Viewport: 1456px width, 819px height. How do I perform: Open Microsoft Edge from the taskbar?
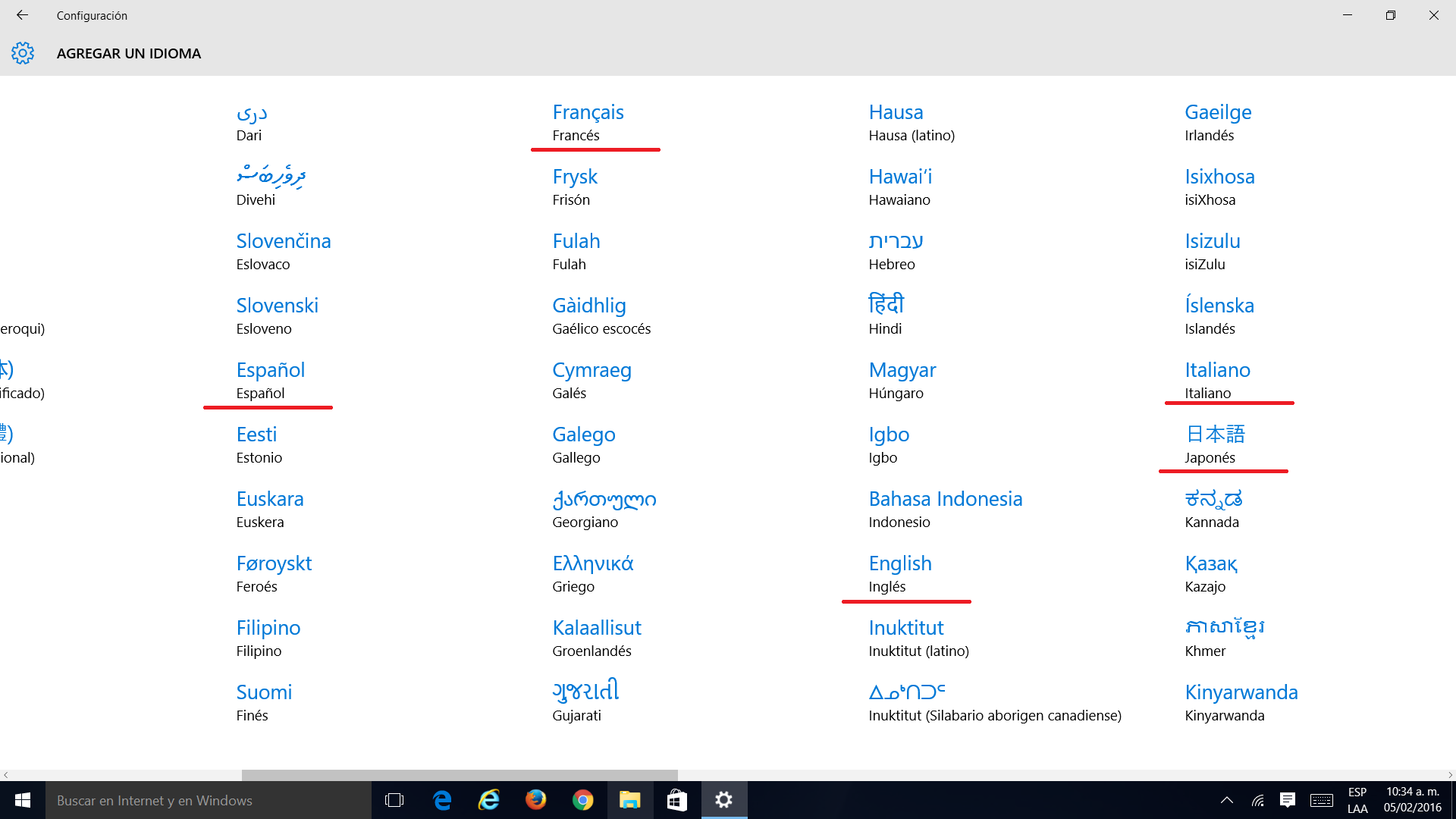(442, 800)
